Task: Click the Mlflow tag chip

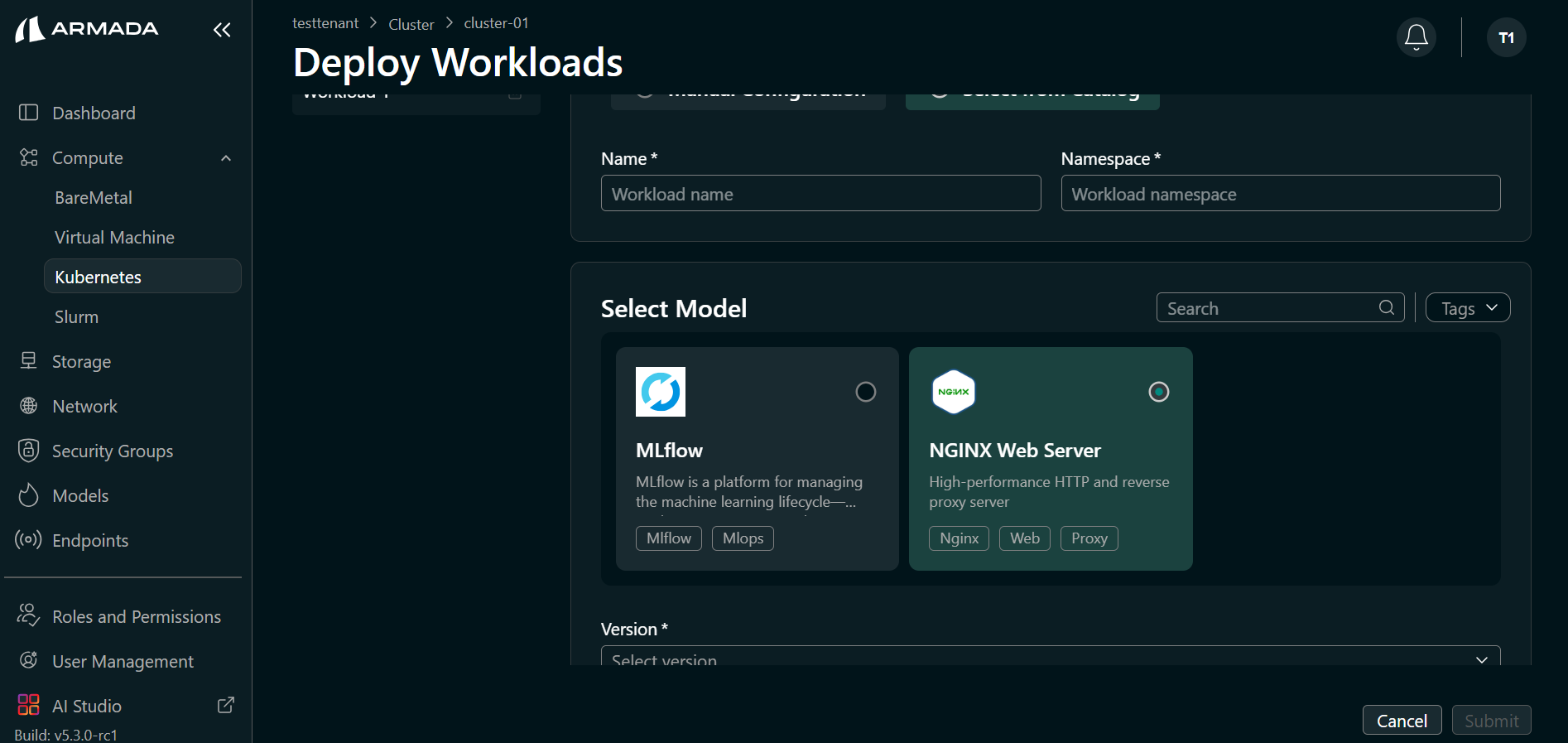Action: pos(669,538)
